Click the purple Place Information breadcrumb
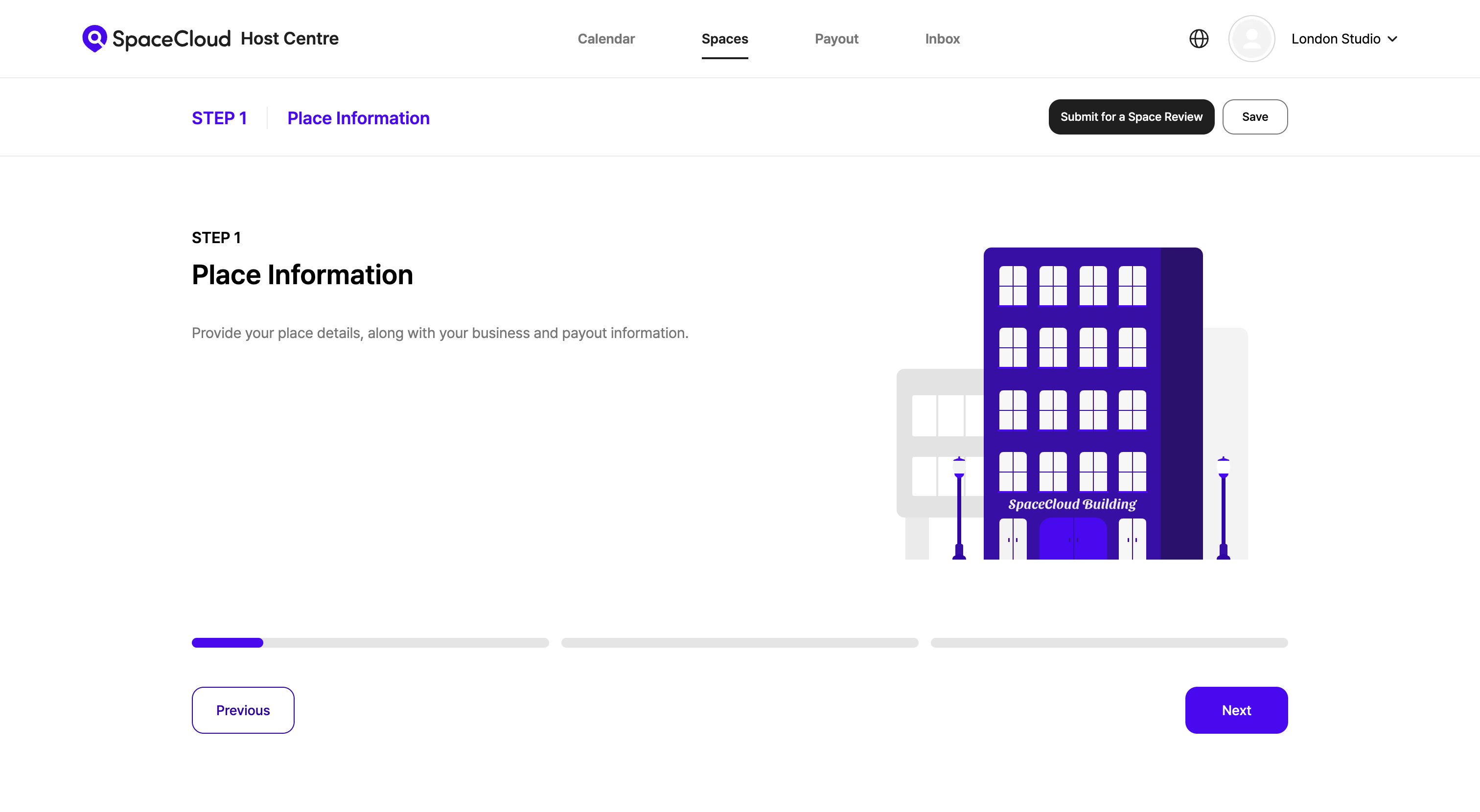This screenshot has width=1480, height=812. [x=358, y=118]
